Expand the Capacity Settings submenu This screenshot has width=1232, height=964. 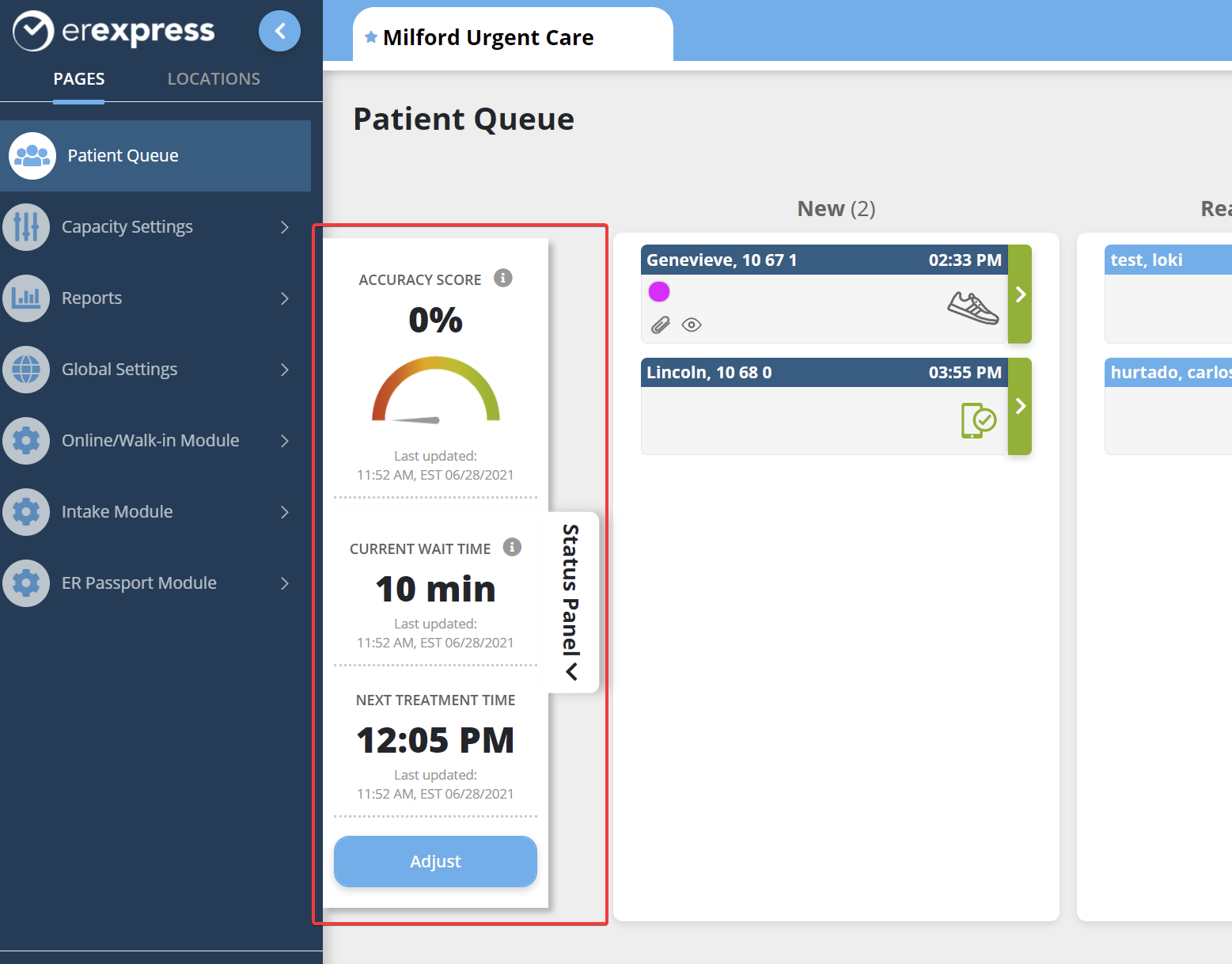[285, 227]
